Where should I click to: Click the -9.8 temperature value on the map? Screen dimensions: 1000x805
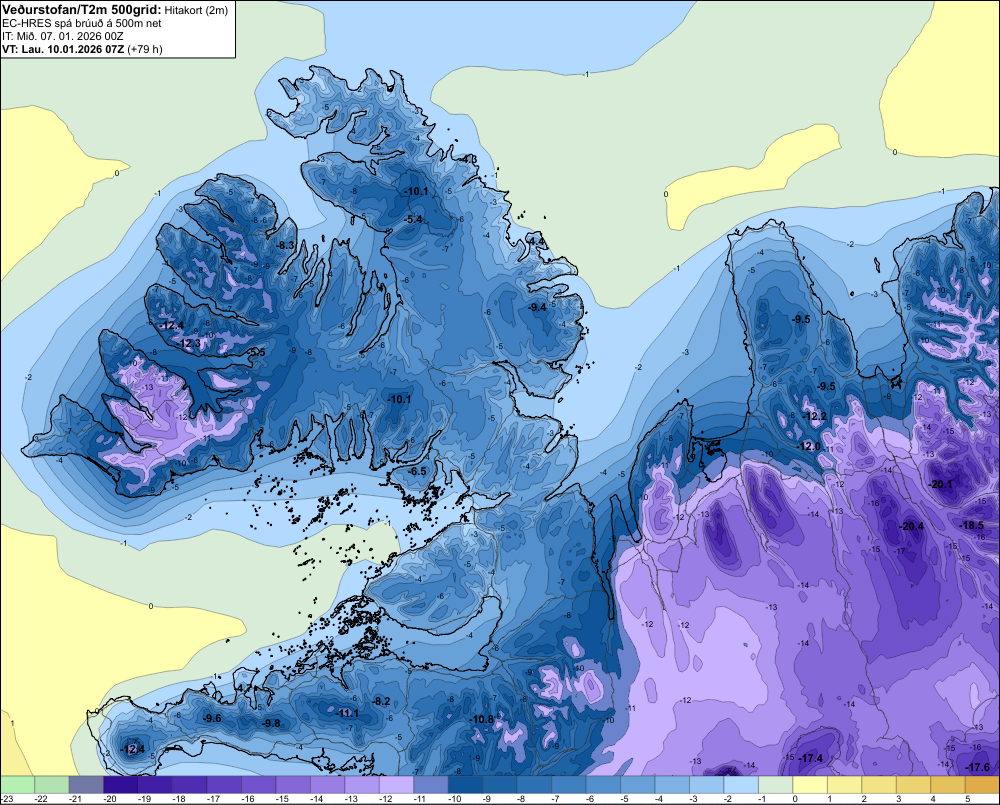point(271,723)
